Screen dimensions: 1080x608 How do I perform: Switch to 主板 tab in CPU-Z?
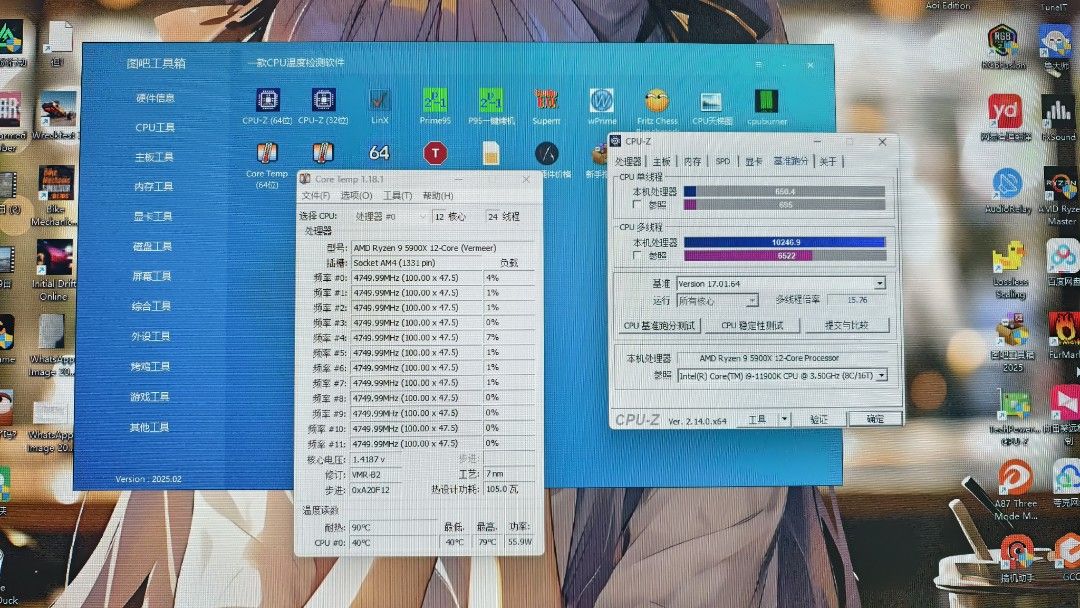pyautogui.click(x=661, y=161)
